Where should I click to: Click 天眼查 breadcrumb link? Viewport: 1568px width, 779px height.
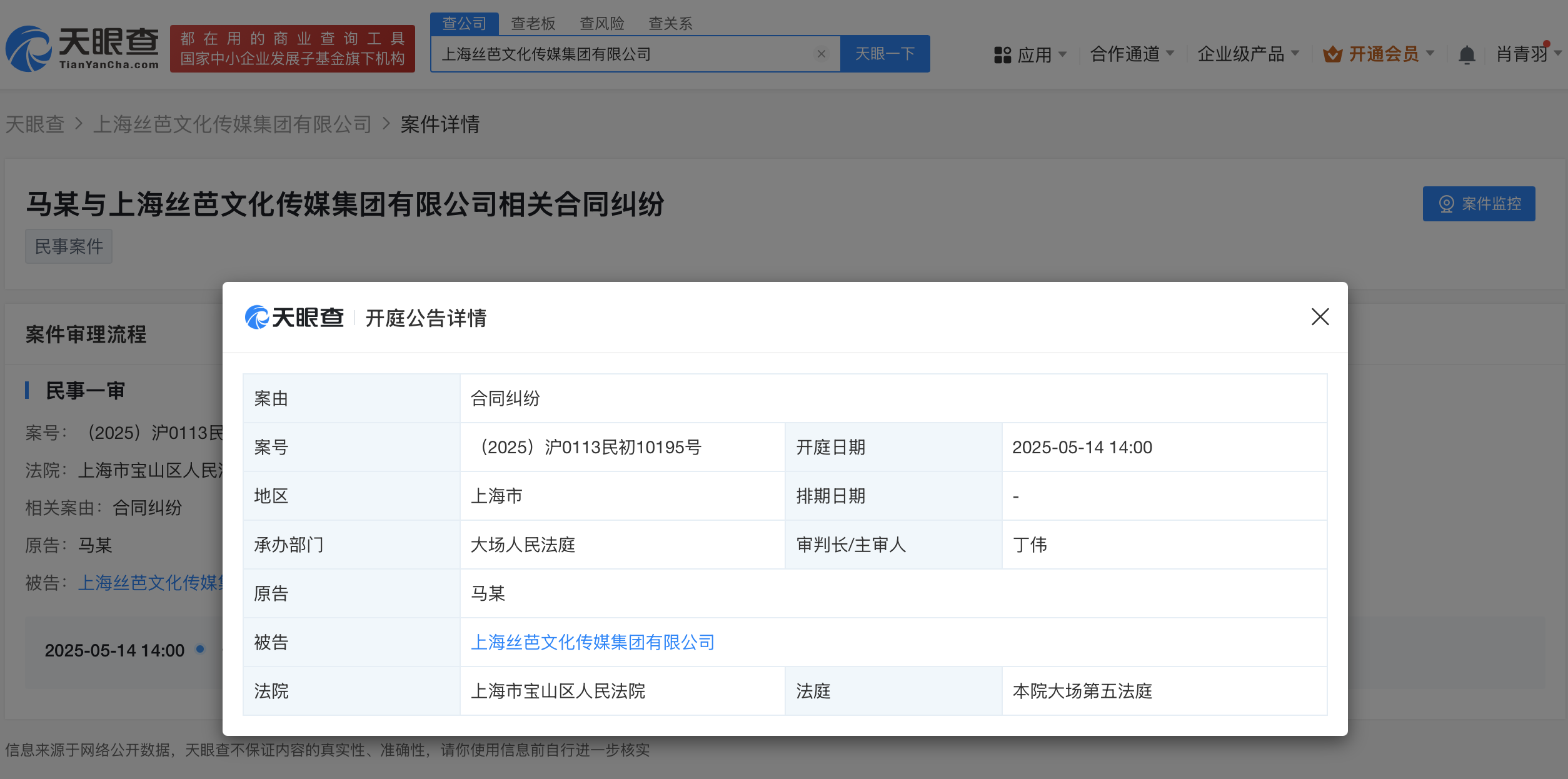point(35,124)
